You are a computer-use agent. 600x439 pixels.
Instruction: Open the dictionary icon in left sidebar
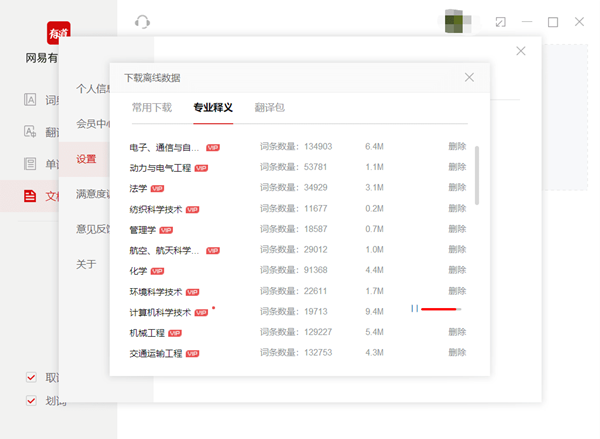(30, 100)
